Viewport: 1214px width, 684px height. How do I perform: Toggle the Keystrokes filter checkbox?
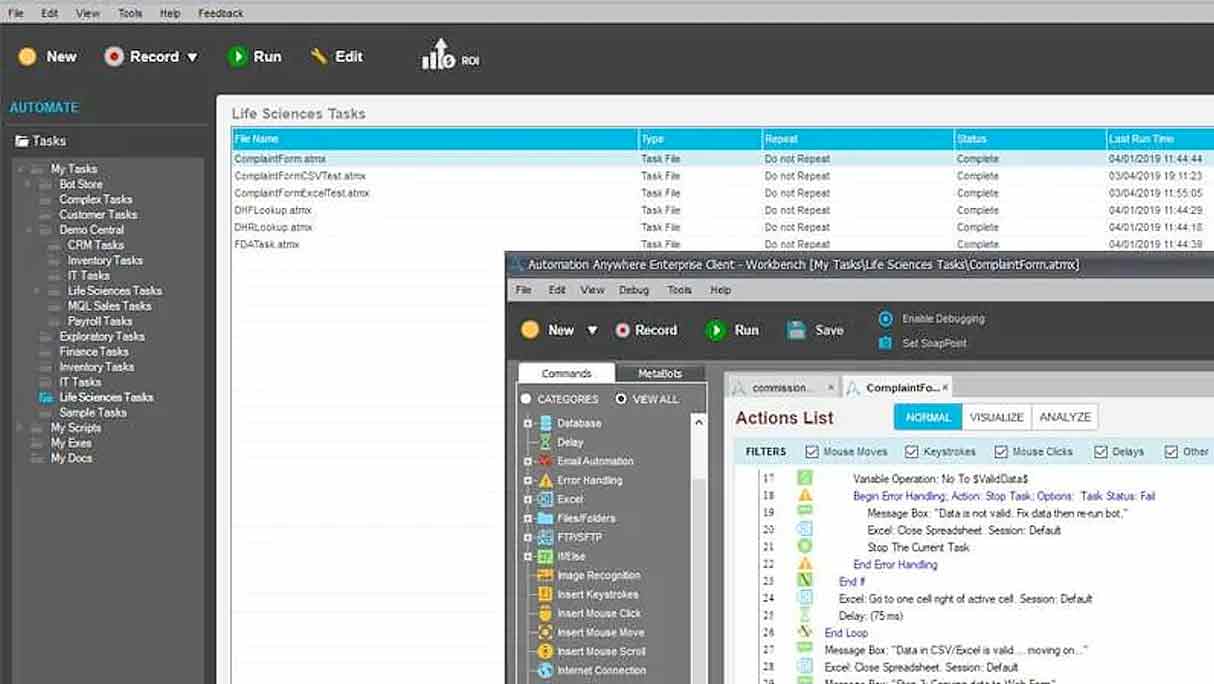click(911, 452)
